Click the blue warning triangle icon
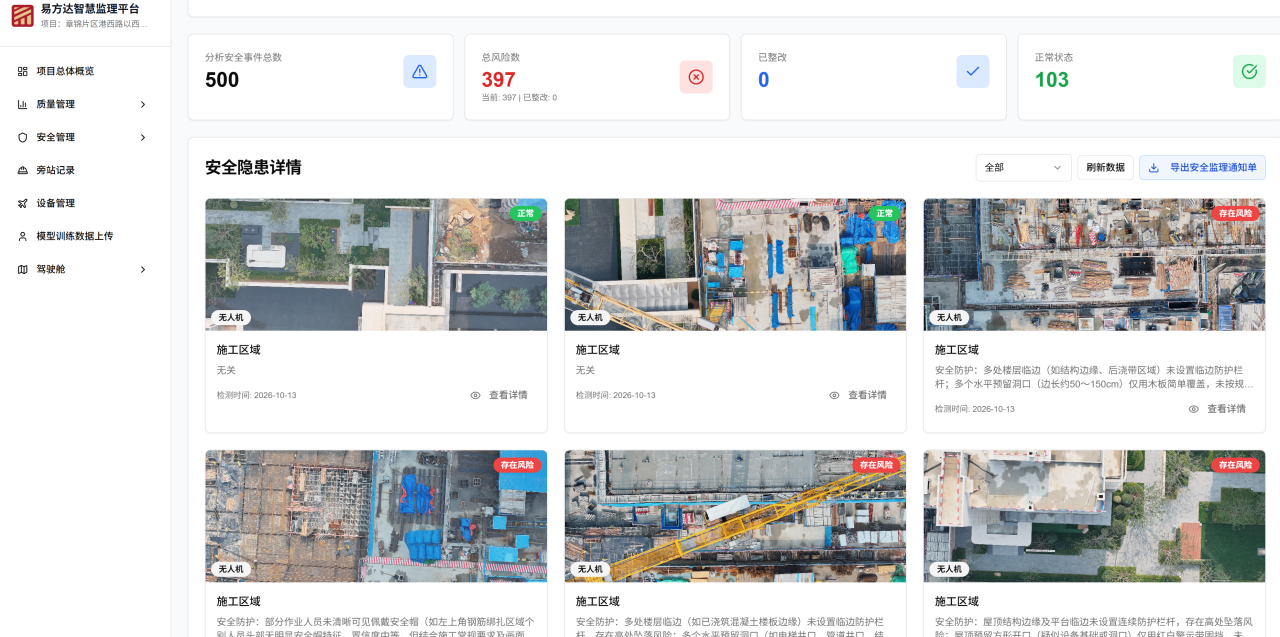The image size is (1280, 637). pyautogui.click(x=420, y=72)
